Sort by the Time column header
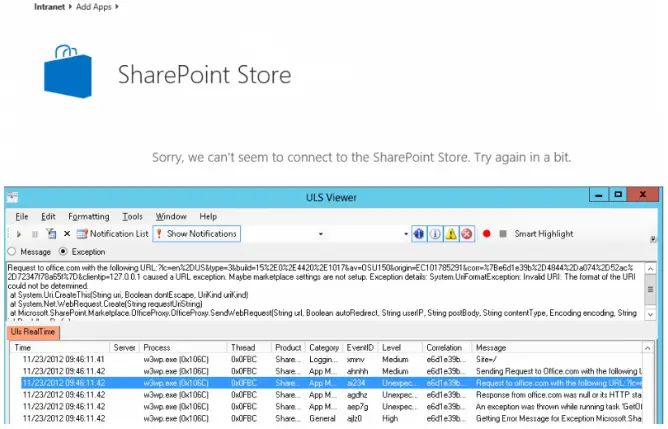Screen dimensions: 668x429 click(60, 348)
